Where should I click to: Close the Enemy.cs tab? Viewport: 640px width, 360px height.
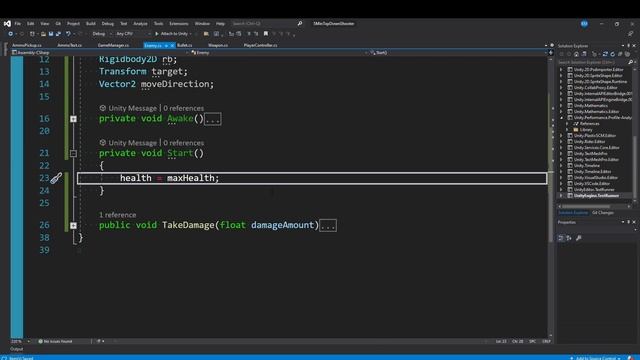point(172,45)
